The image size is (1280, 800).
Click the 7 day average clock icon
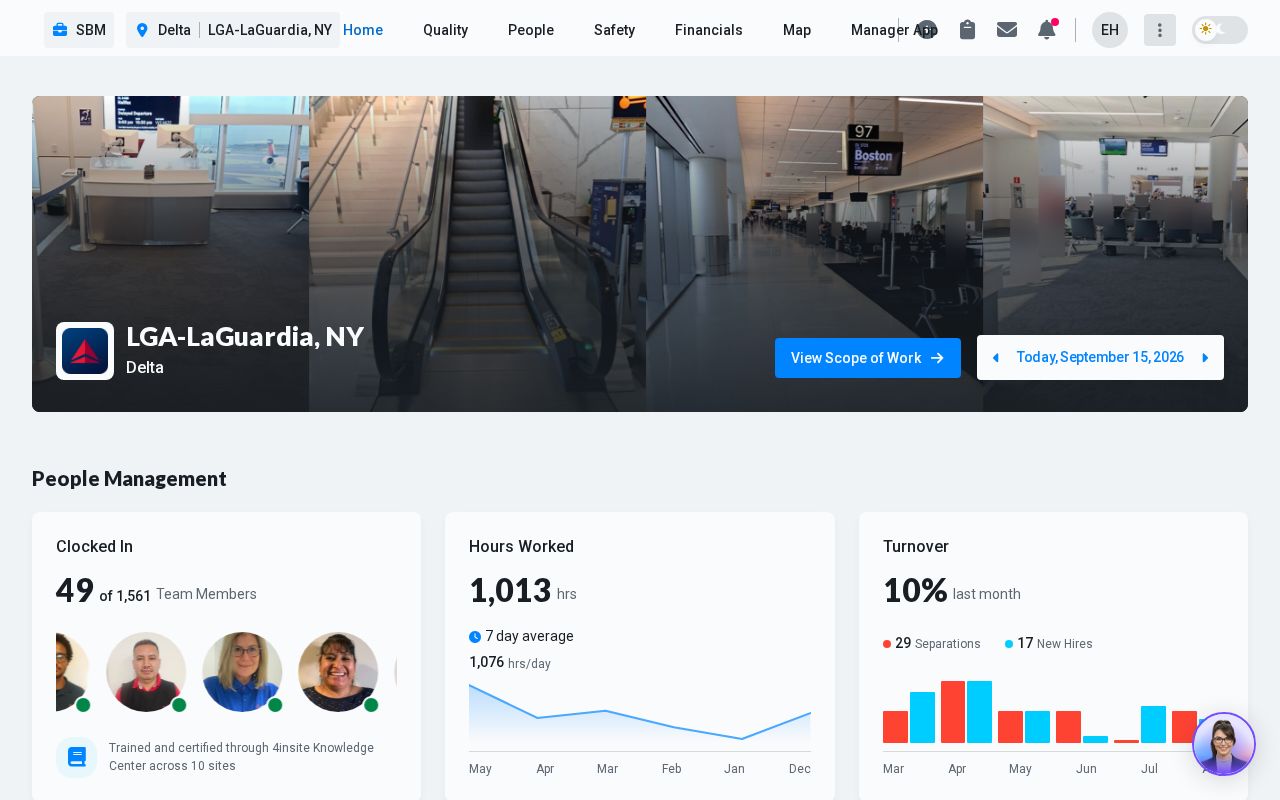click(x=475, y=637)
